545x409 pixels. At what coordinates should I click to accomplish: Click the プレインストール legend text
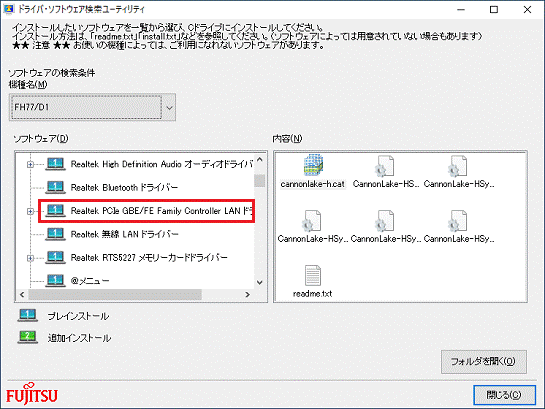pyautogui.click(x=78, y=316)
